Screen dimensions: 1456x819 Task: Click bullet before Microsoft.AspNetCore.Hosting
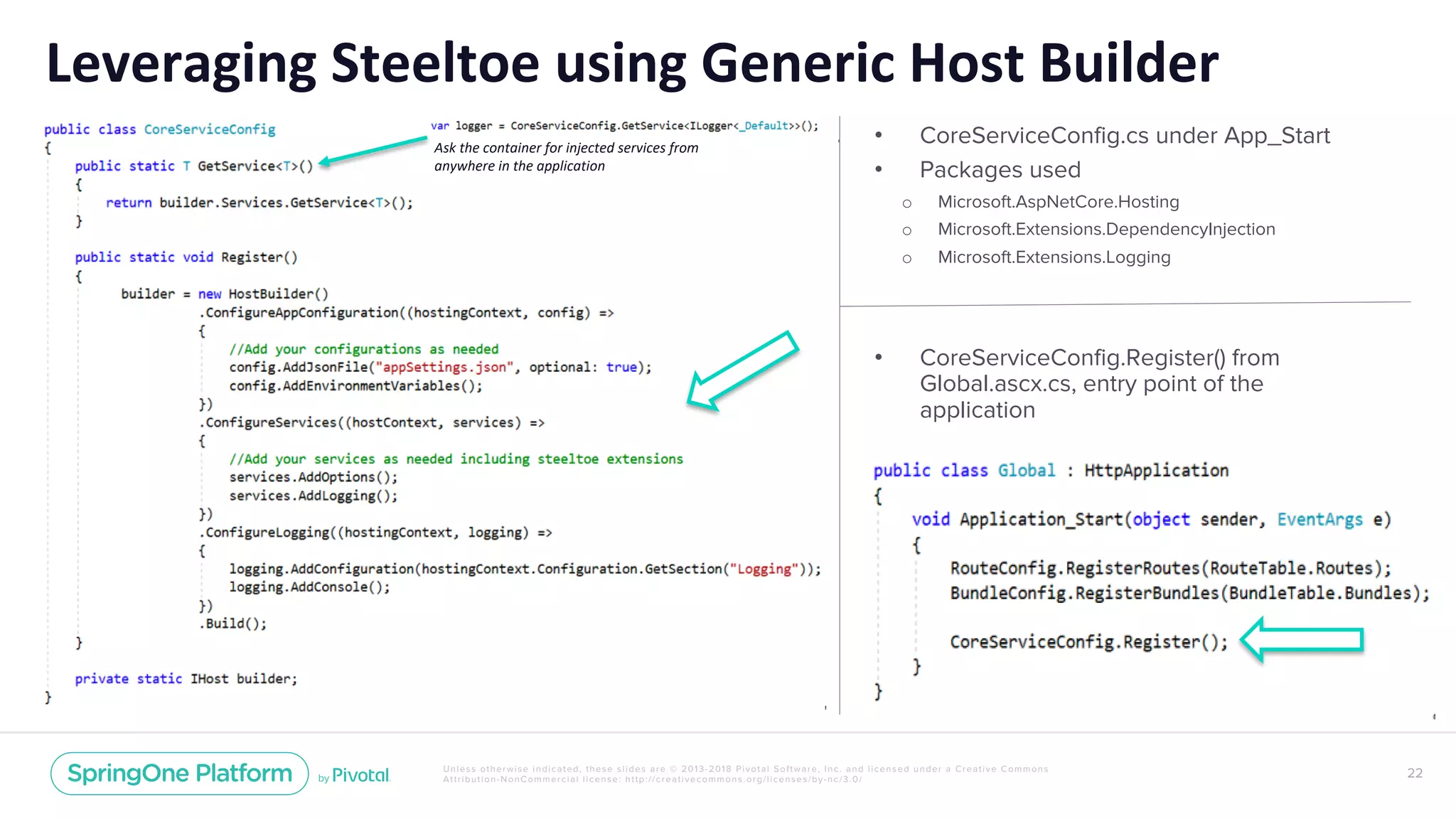coord(906,204)
